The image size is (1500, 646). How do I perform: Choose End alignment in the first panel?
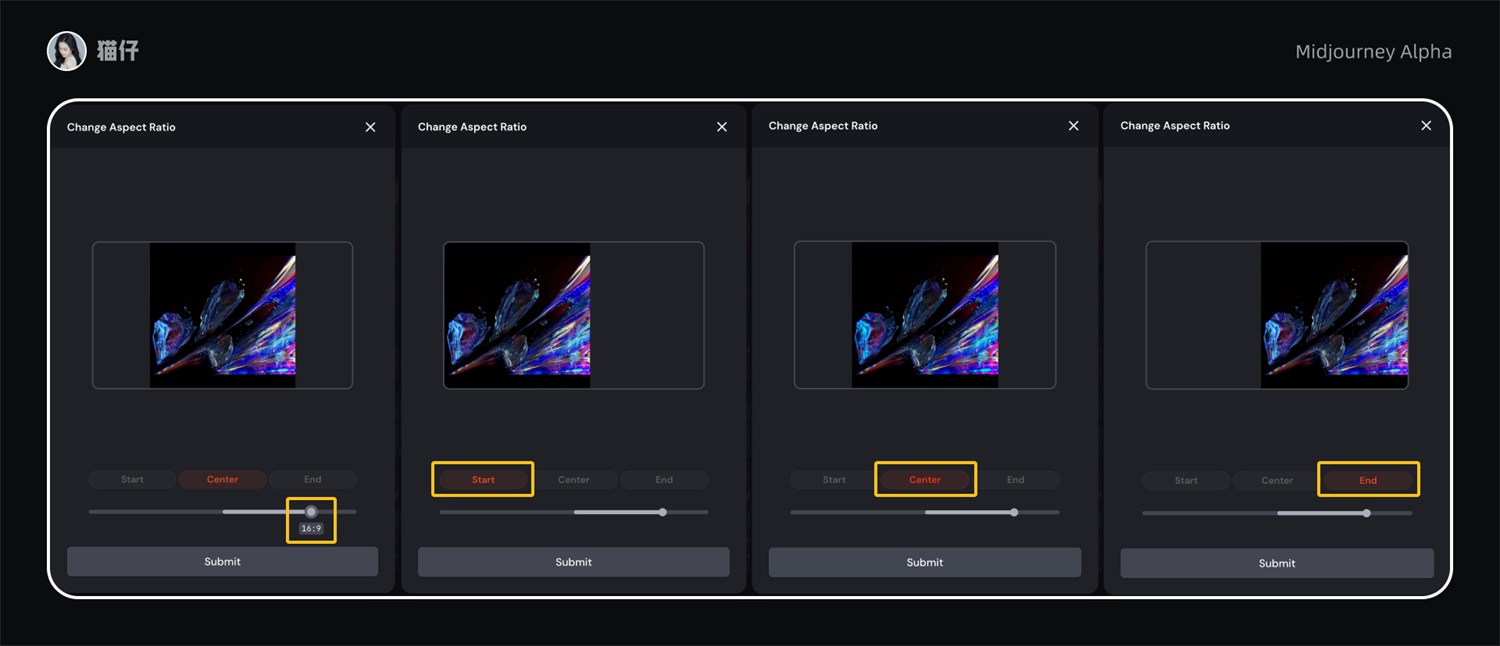(313, 480)
